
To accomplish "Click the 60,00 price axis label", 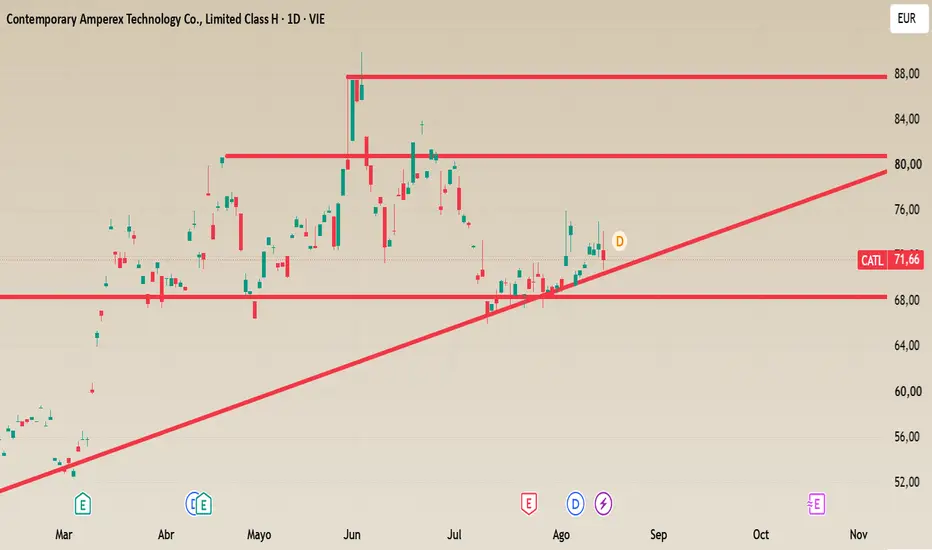I will (907, 391).
